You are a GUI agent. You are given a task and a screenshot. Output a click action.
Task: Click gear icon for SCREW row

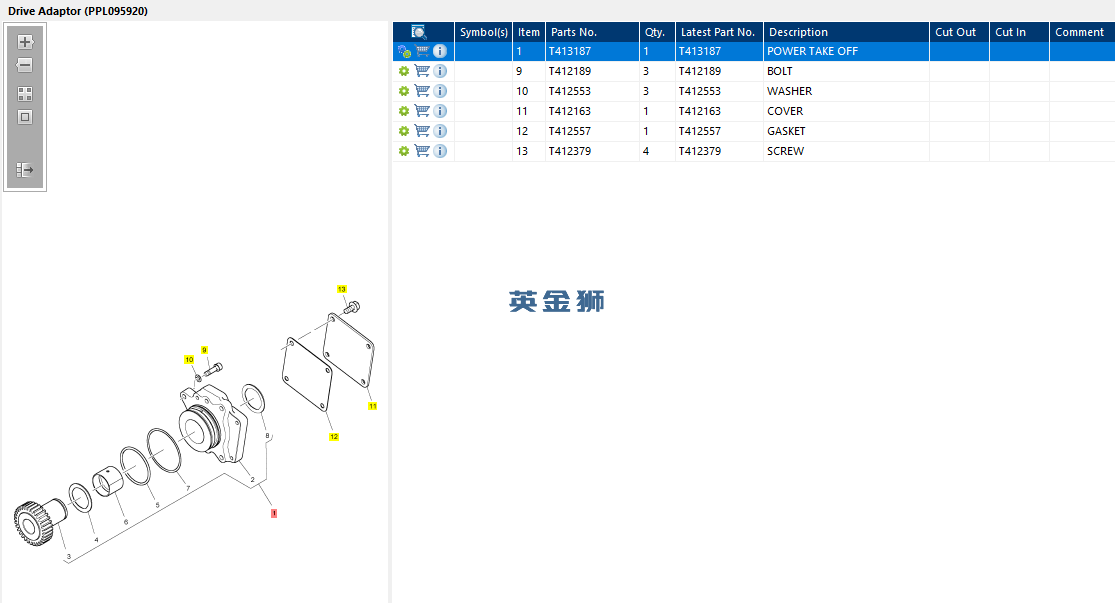(x=404, y=151)
